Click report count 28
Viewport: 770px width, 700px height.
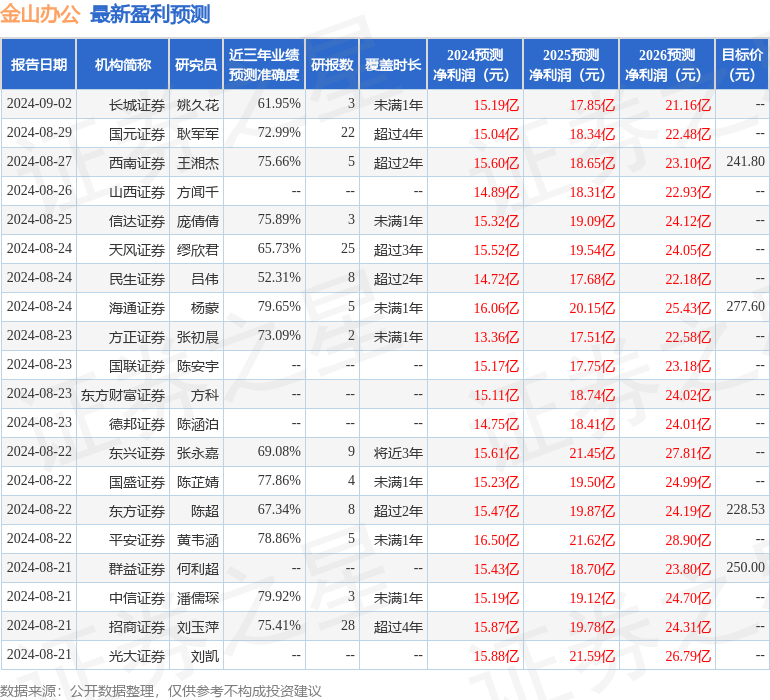[x=348, y=625]
